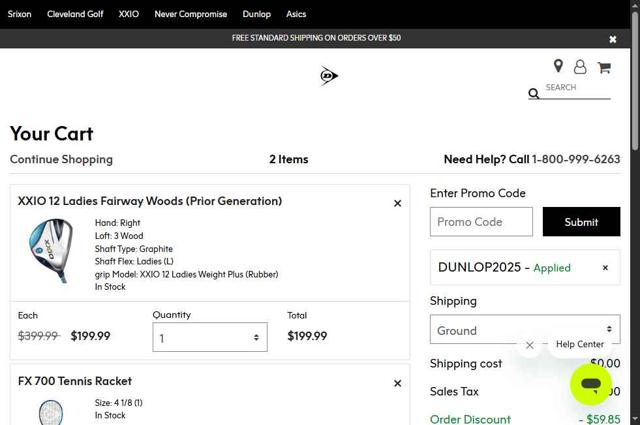The width and height of the screenshot is (640, 425).
Task: Submit the promo code
Action: pos(581,222)
